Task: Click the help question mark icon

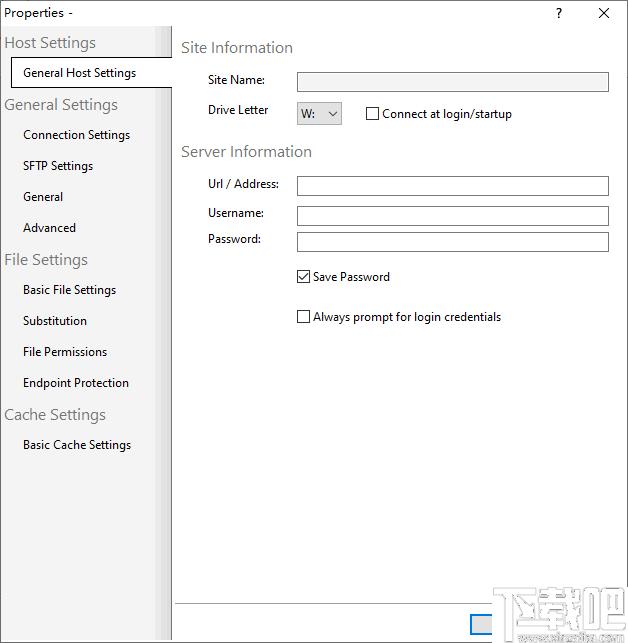Action: point(559,13)
